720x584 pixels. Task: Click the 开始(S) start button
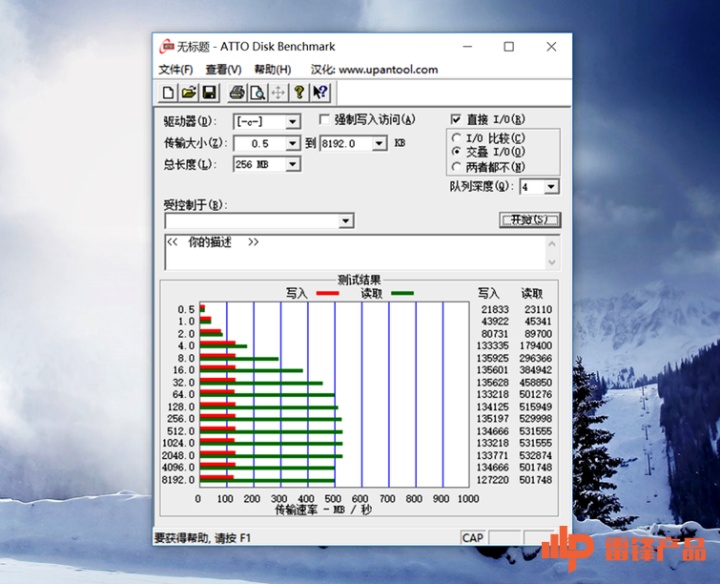click(530, 220)
